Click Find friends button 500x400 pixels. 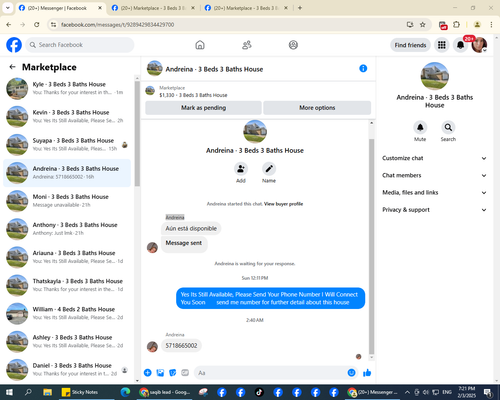tap(410, 45)
